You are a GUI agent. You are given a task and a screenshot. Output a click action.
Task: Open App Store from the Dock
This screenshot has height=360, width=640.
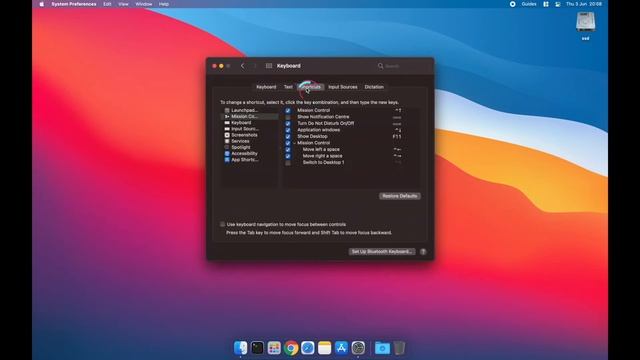tap(341, 348)
